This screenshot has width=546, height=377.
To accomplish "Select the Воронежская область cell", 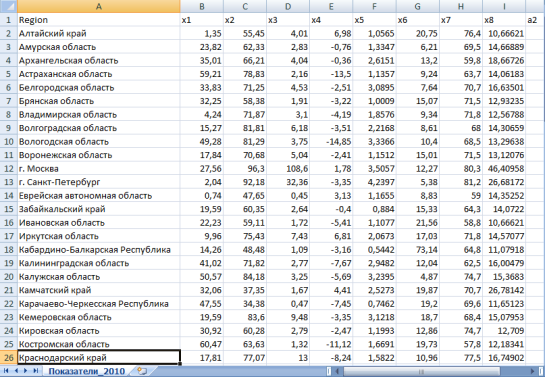I will coord(99,155).
